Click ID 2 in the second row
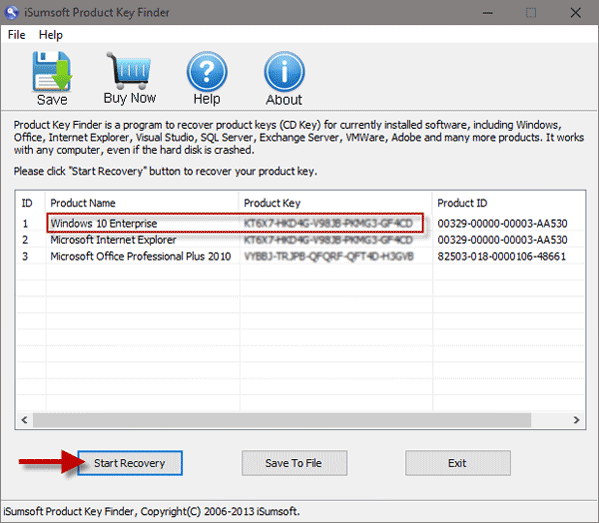 pyautogui.click(x=25, y=240)
